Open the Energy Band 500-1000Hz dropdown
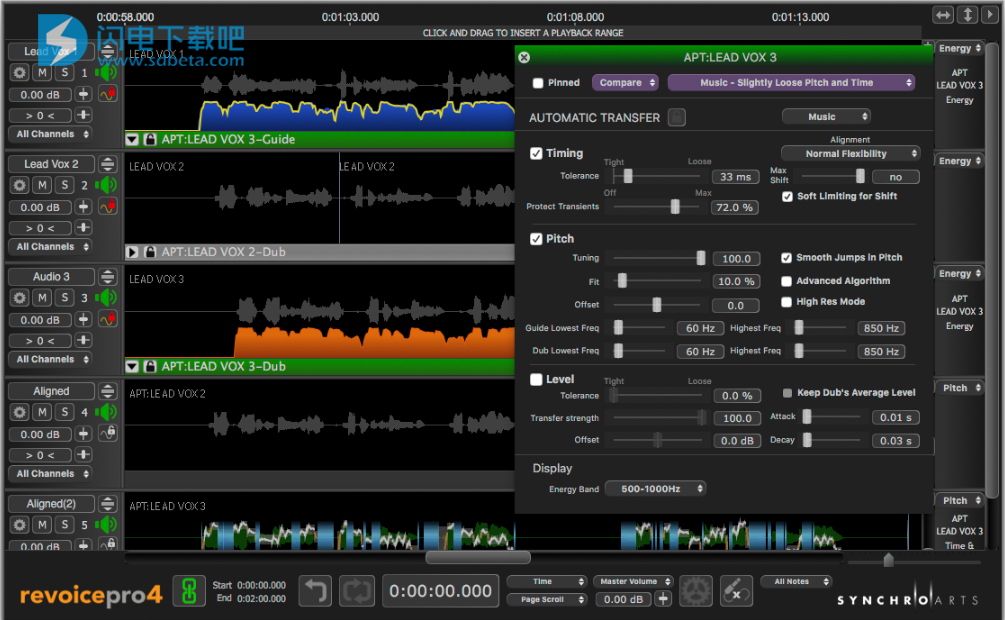The image size is (1005, 620). click(x=655, y=489)
